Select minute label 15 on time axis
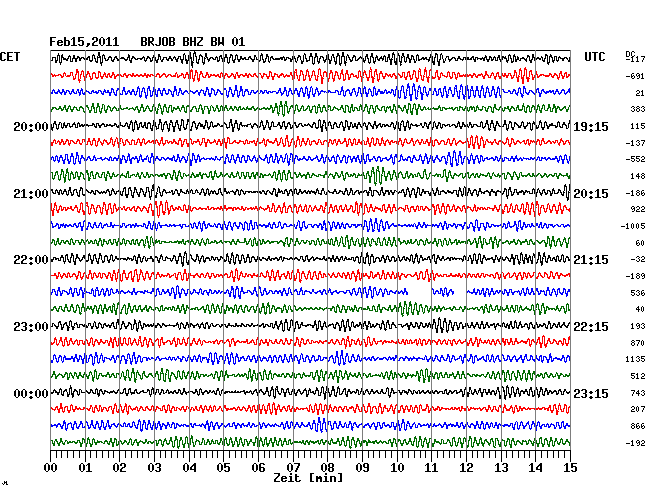This screenshot has height=494, width=650. [570, 468]
